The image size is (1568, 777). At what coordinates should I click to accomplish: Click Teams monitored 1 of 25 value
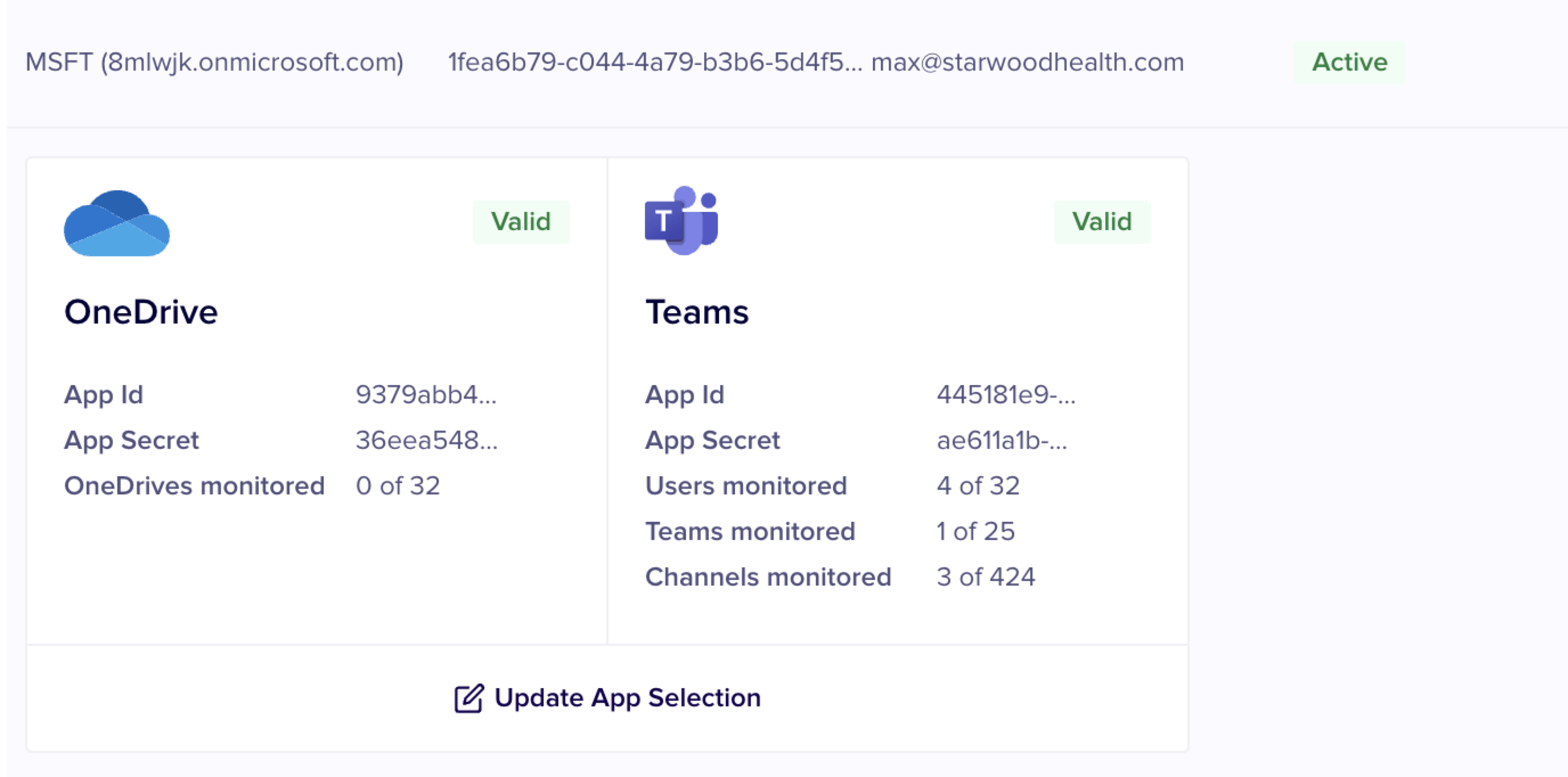click(975, 531)
